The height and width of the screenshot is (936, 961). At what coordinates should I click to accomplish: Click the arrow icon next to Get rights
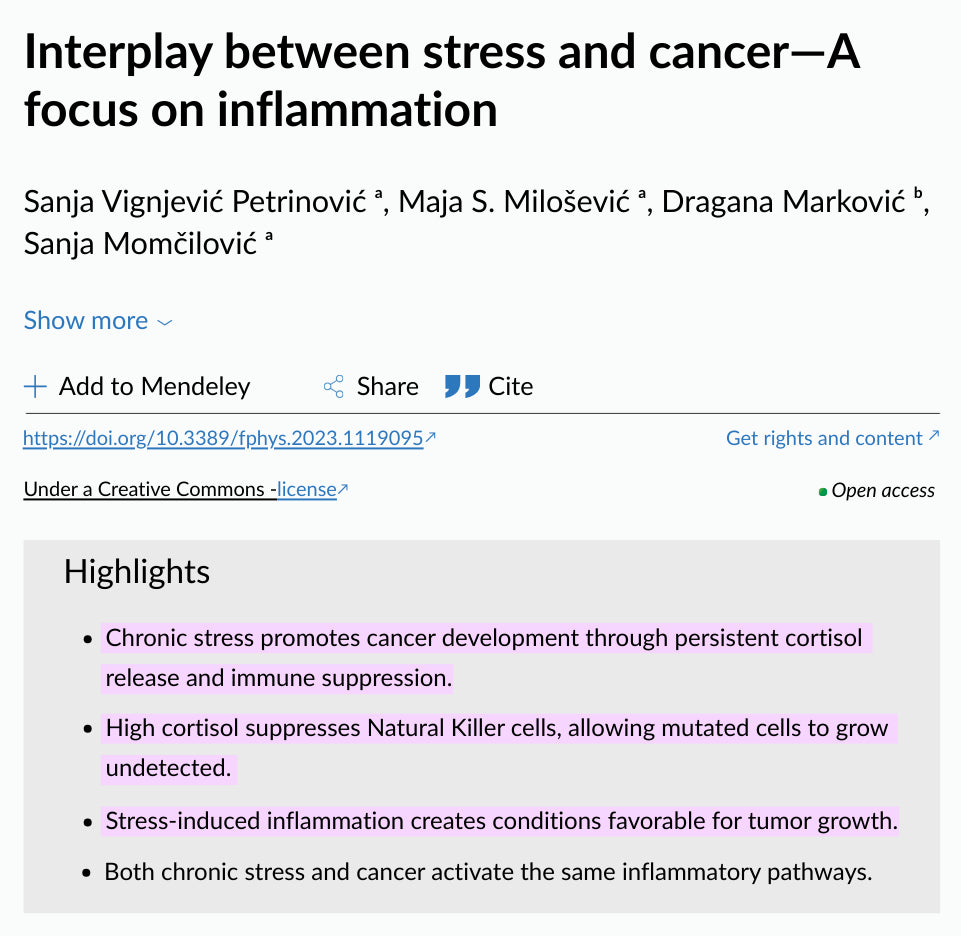click(x=933, y=436)
